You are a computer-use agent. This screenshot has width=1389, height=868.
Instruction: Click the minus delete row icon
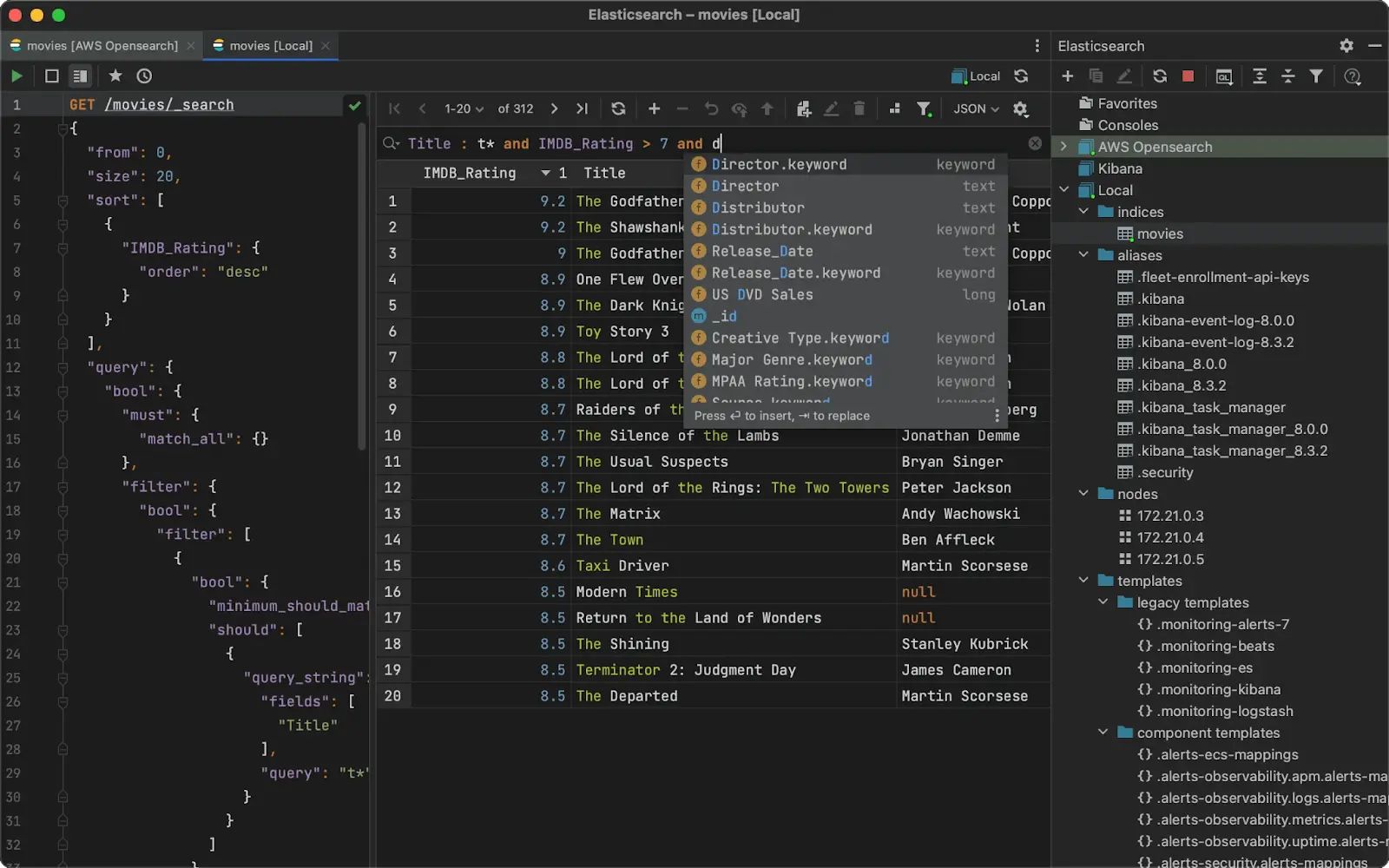(x=682, y=108)
